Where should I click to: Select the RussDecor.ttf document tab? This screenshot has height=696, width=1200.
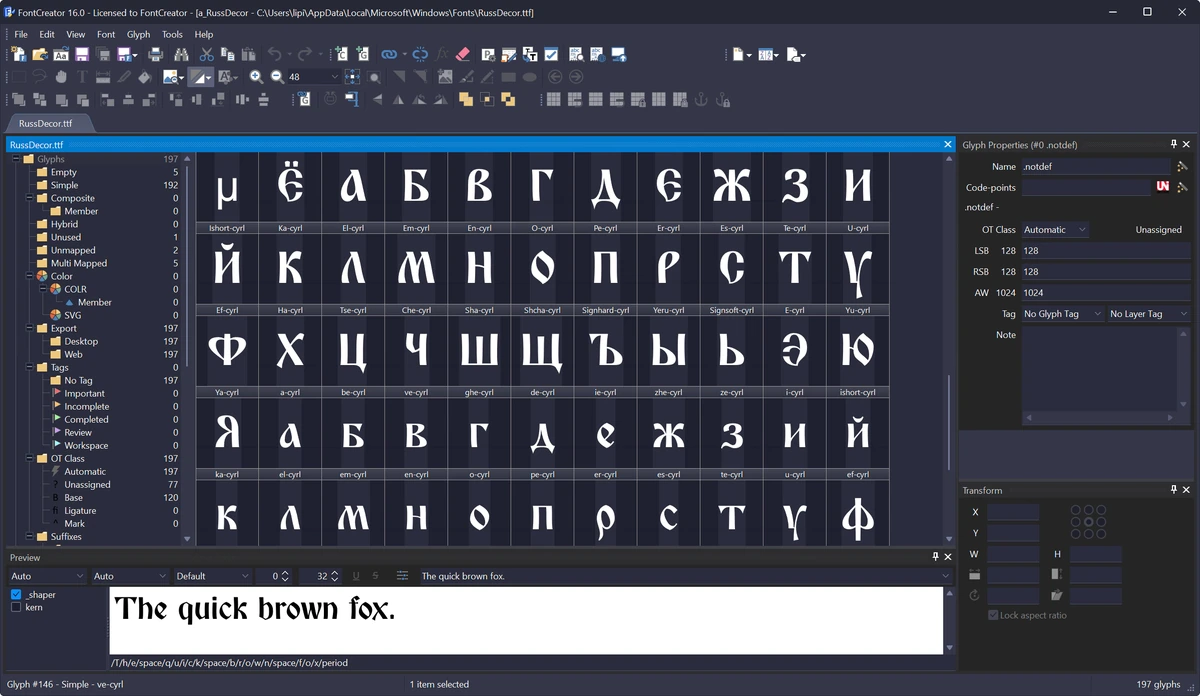[46, 123]
